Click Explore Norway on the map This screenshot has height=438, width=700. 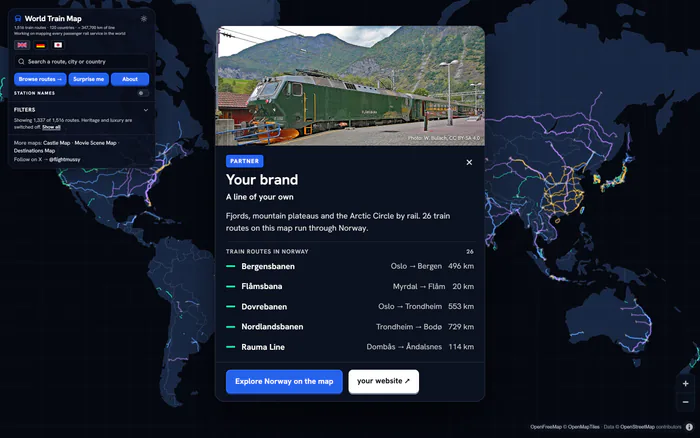click(x=284, y=381)
